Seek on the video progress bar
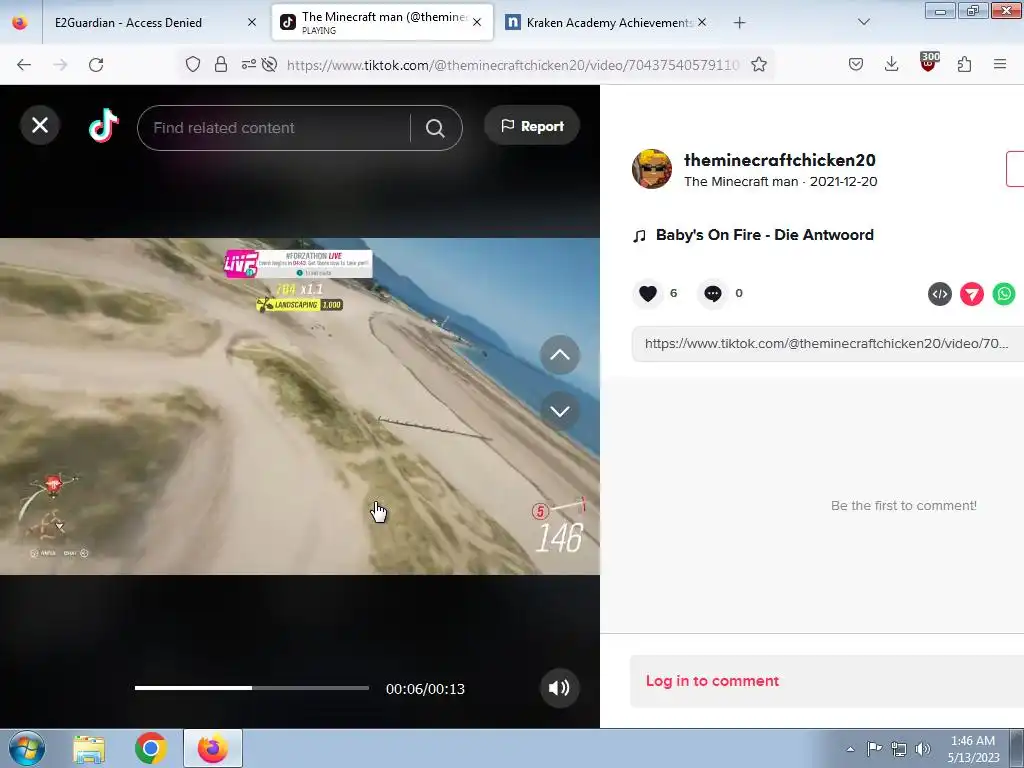This screenshot has width=1024, height=768. 251,688
